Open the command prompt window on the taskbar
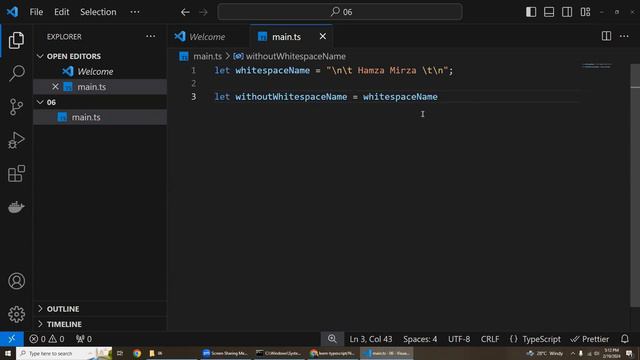This screenshot has width=640, height=360. [279, 353]
